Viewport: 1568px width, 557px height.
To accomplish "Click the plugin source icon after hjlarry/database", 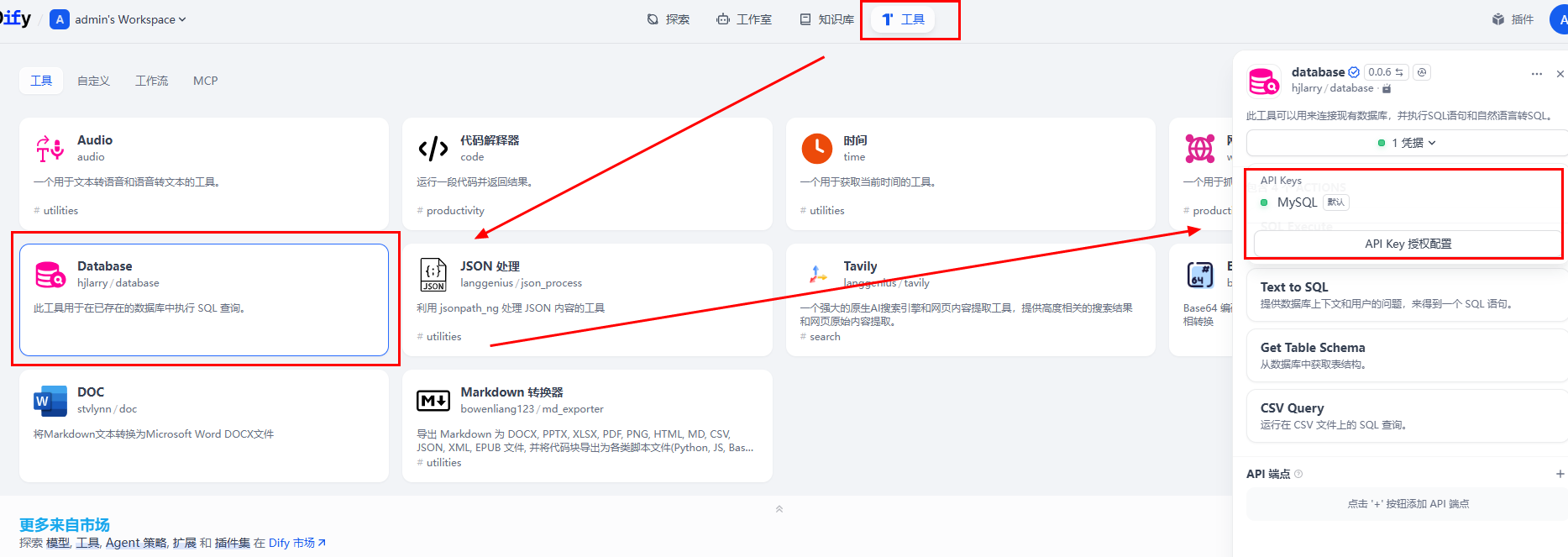I will point(1387,88).
